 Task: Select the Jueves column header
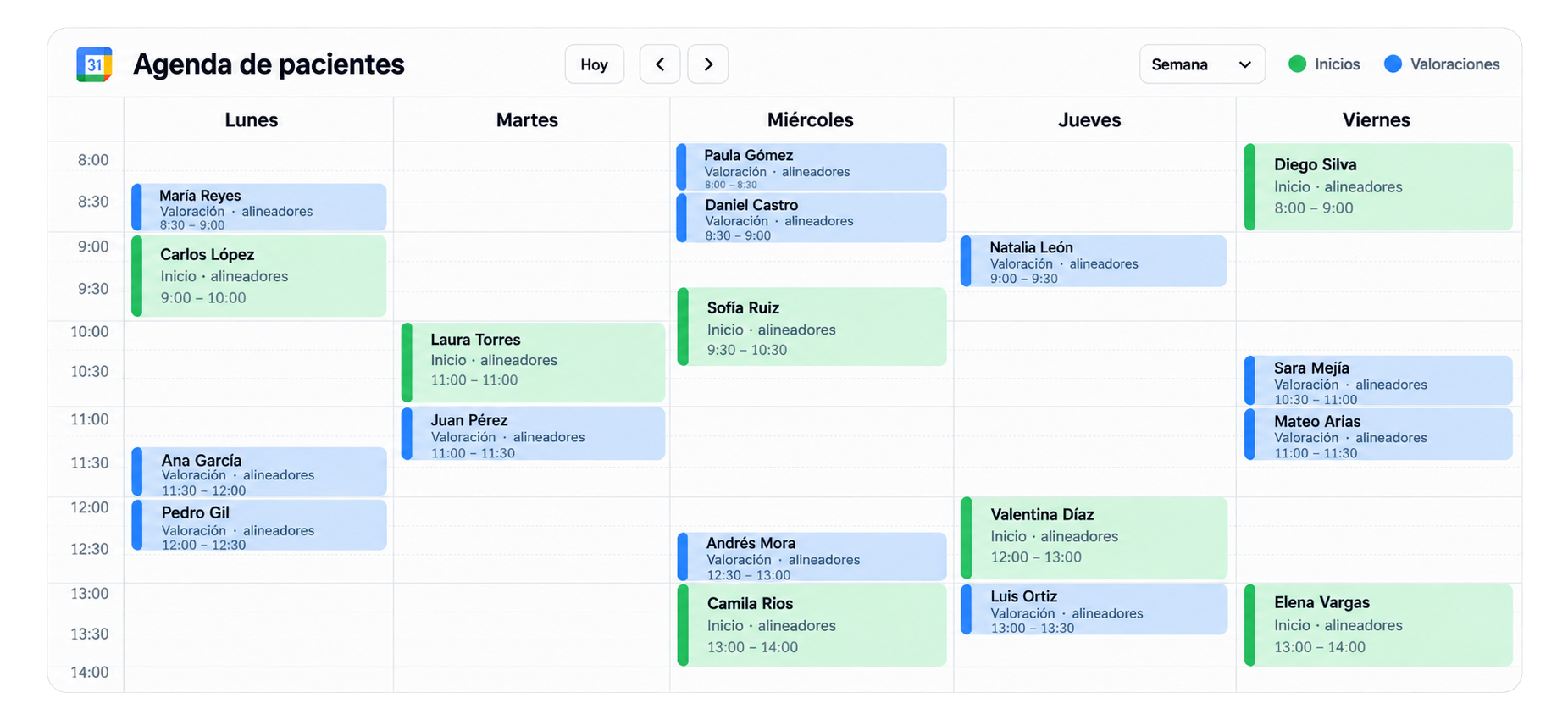pyautogui.click(x=1089, y=120)
